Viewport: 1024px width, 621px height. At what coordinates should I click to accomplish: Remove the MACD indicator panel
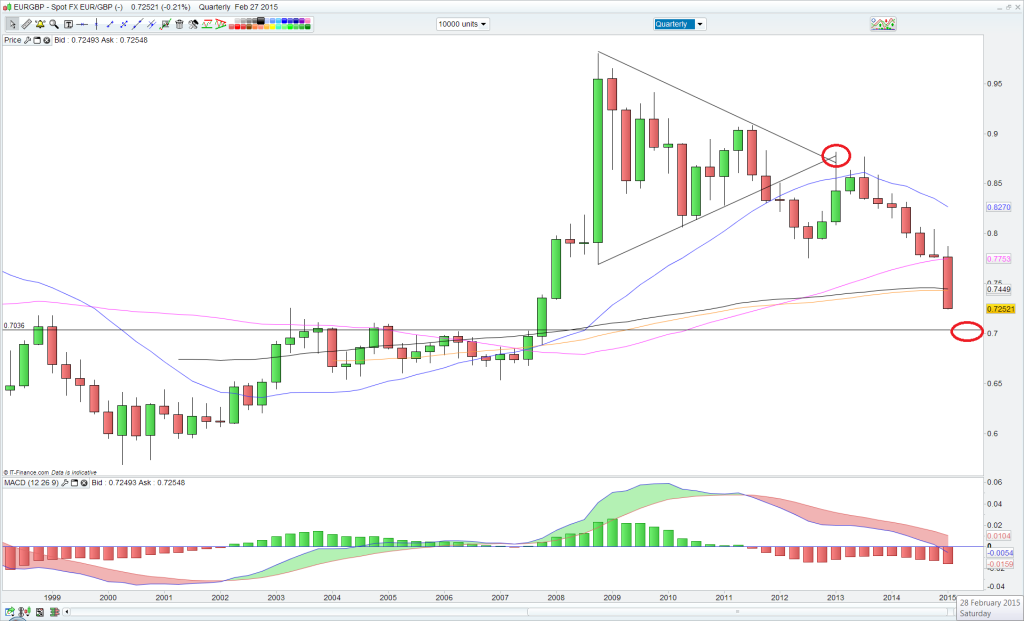(x=84, y=483)
